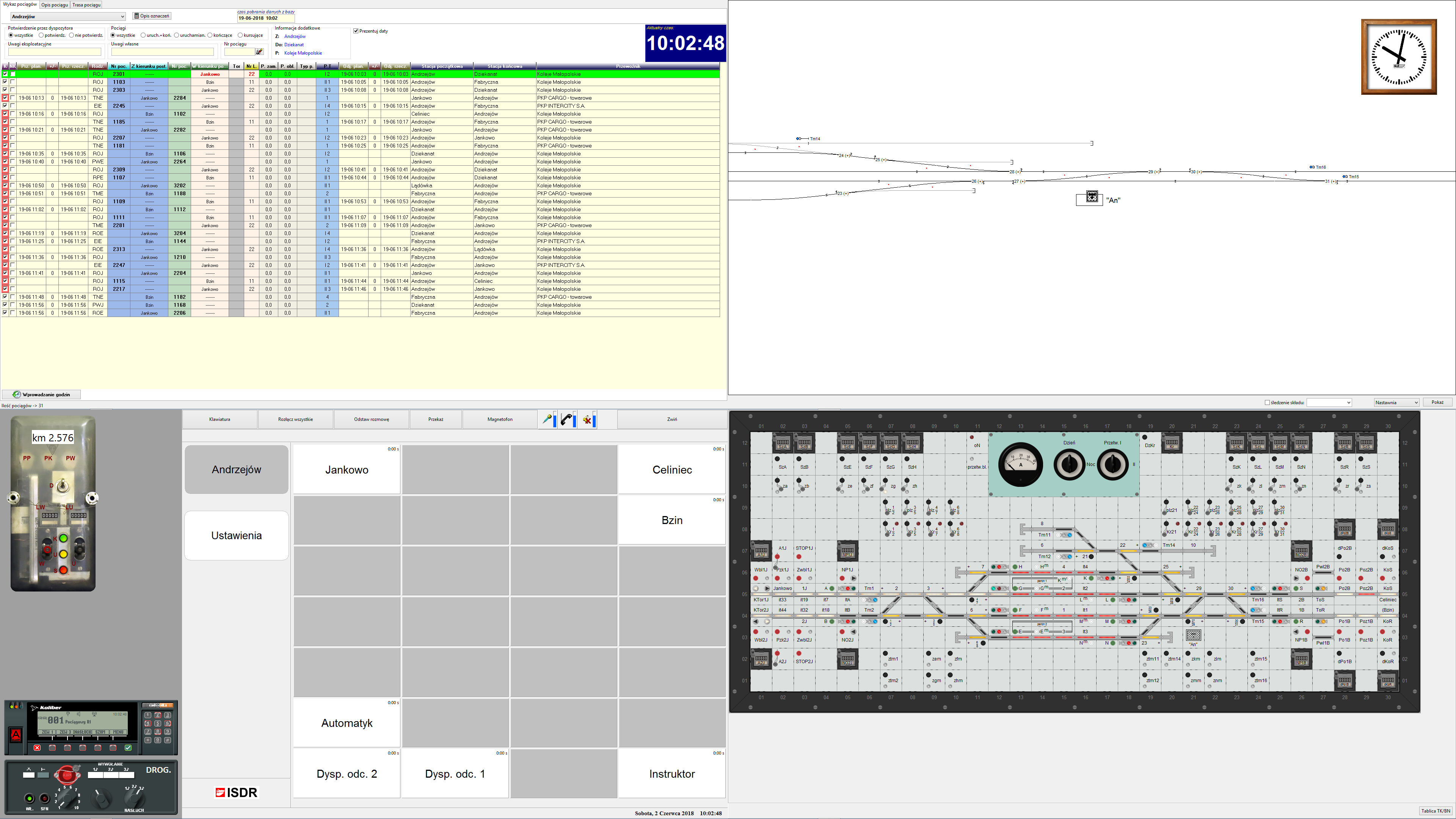Viewport: 1456px width, 819px height.
Task: Click the muted speaker icon
Action: point(588,419)
